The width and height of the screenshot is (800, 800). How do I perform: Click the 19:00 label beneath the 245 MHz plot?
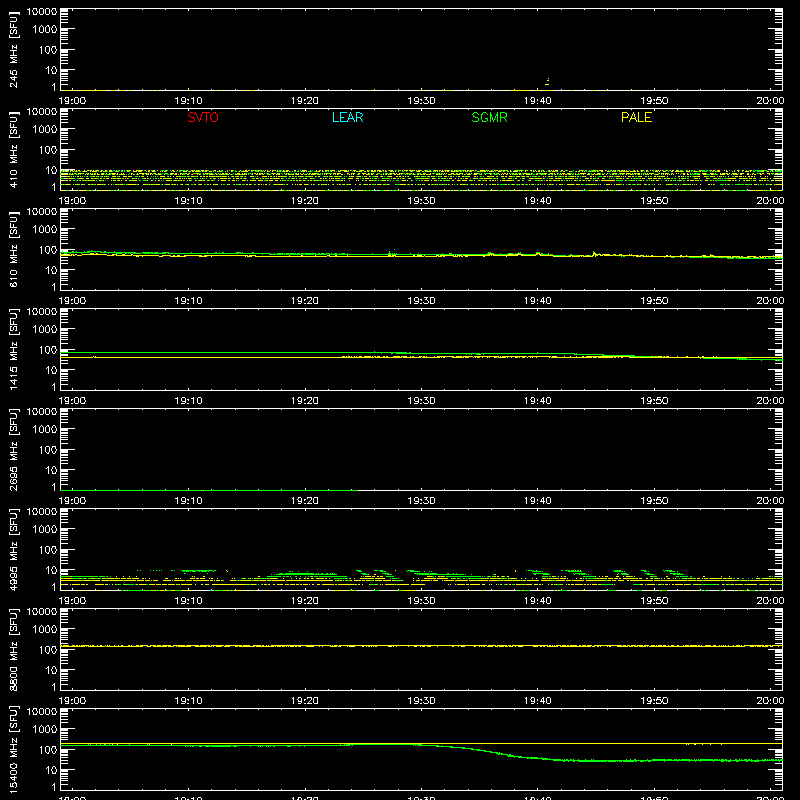tap(72, 101)
